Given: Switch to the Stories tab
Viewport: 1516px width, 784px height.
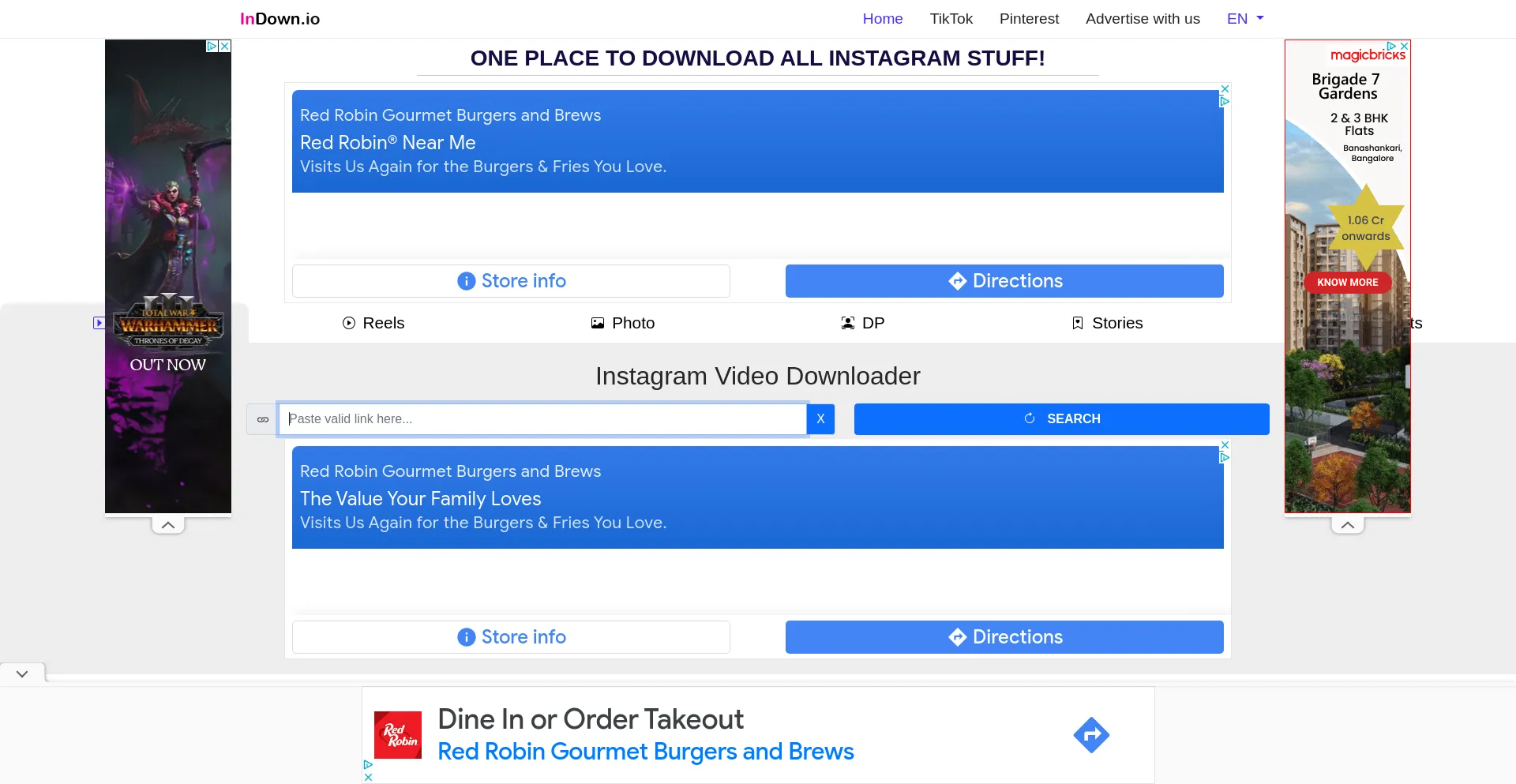Looking at the screenshot, I should pos(1107,323).
